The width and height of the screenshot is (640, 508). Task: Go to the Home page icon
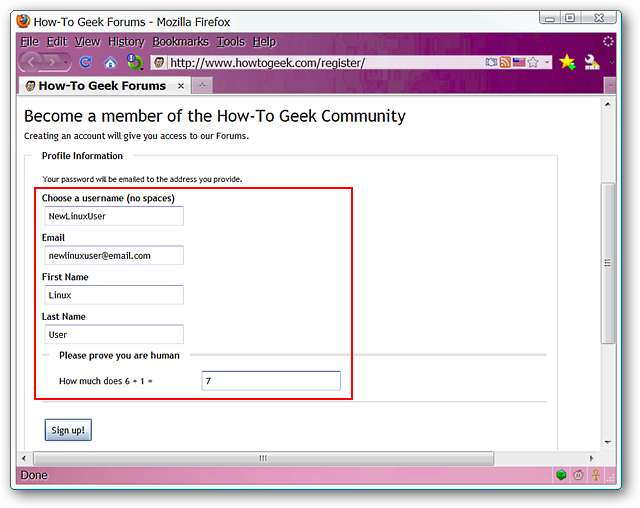click(x=110, y=63)
